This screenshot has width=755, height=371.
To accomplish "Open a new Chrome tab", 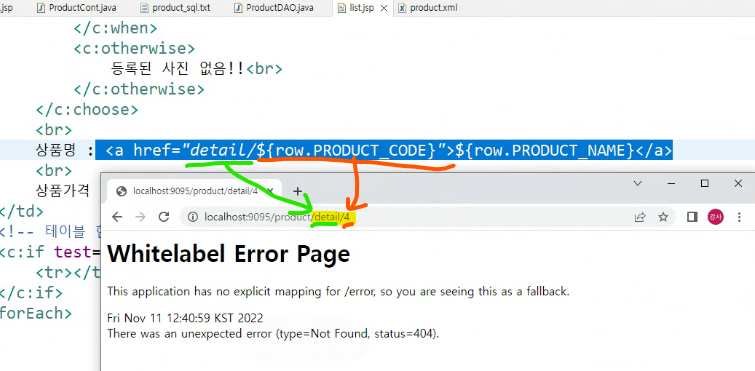I will click(x=298, y=191).
